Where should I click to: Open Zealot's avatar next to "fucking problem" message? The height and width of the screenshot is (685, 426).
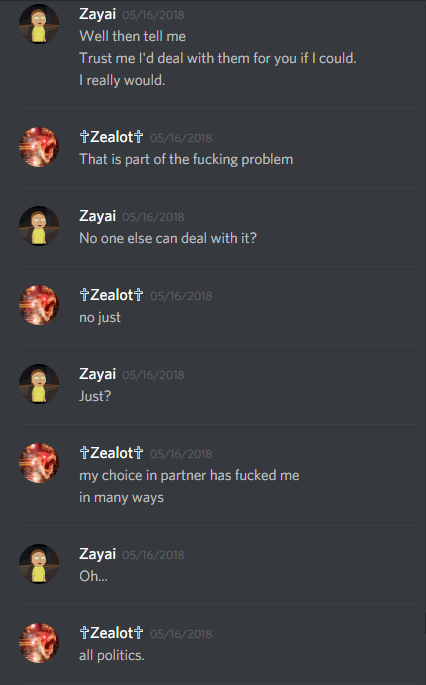(x=39, y=147)
